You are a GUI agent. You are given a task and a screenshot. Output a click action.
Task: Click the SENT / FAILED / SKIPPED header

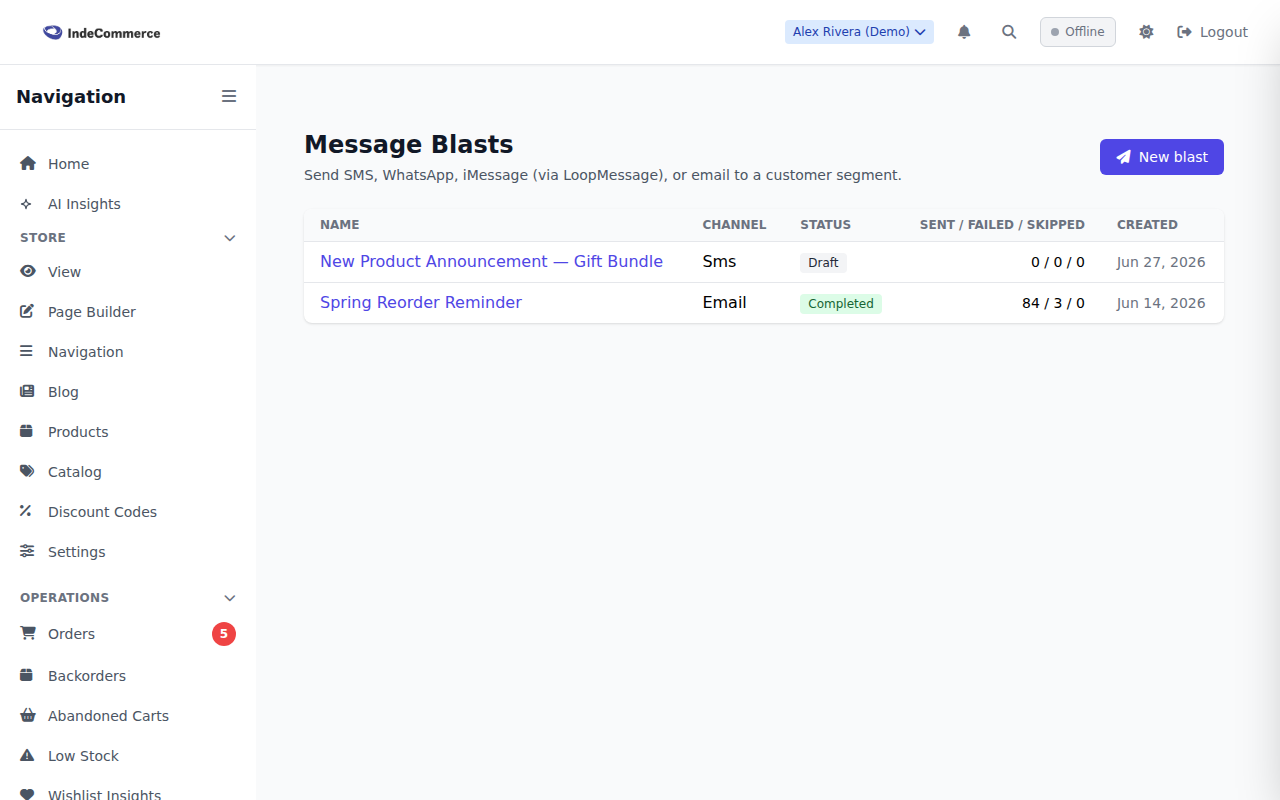[x=1002, y=225]
